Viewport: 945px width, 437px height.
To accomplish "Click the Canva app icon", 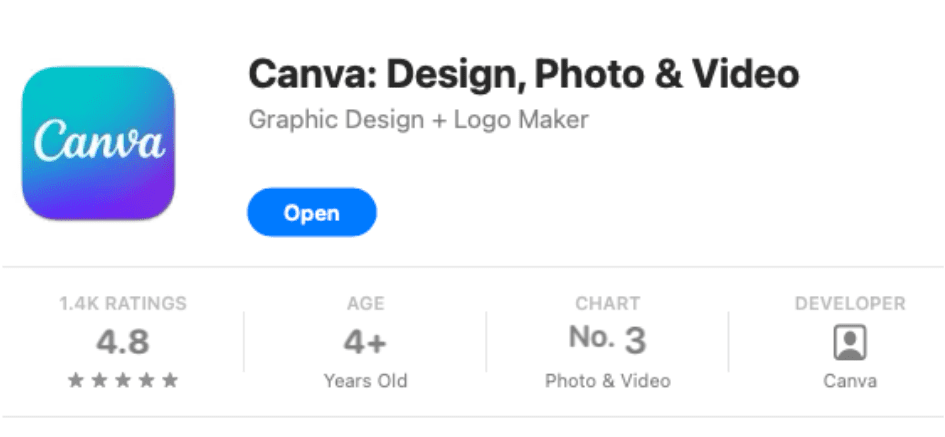I will tap(98, 143).
